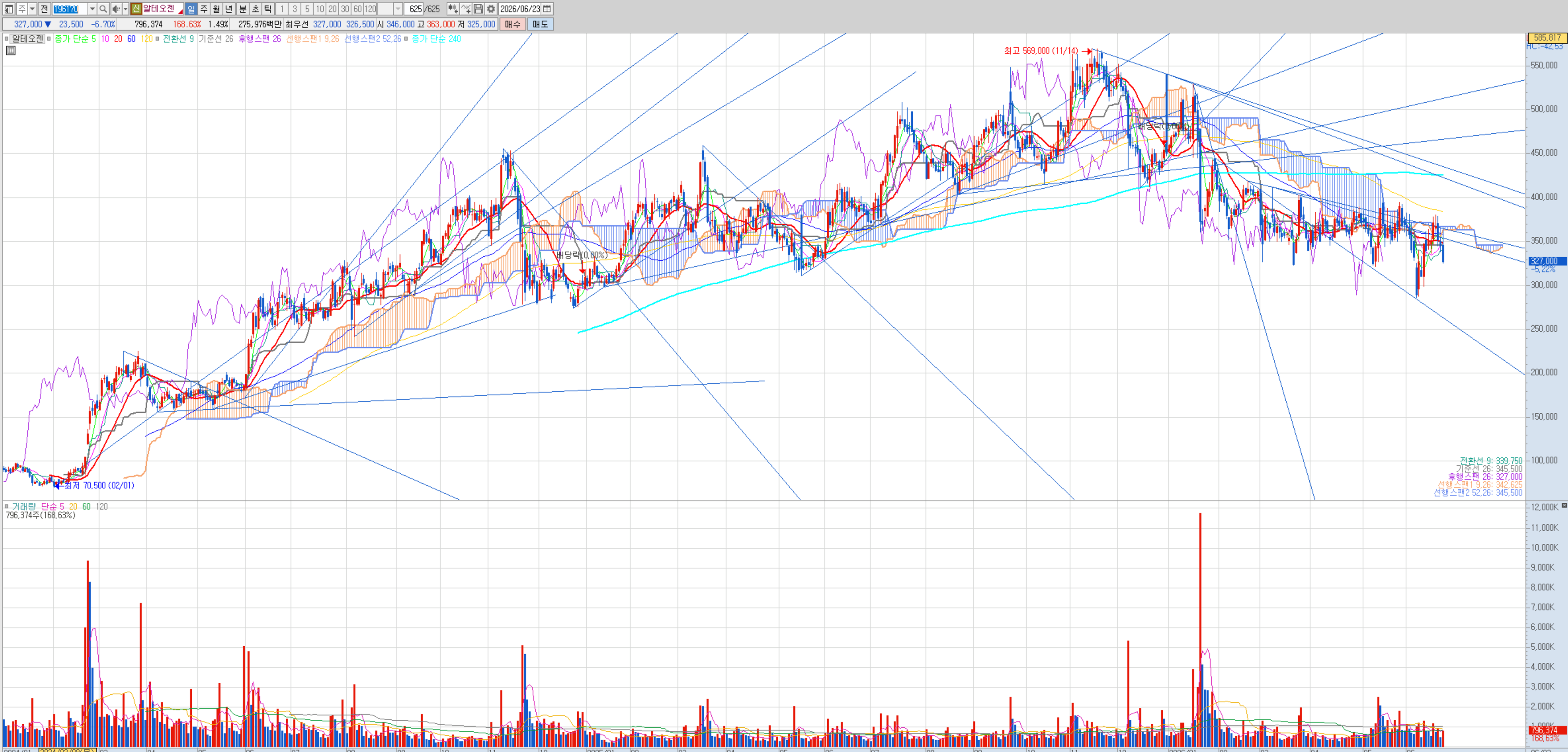
Task: Click the speaker sound icon
Action: (116, 8)
